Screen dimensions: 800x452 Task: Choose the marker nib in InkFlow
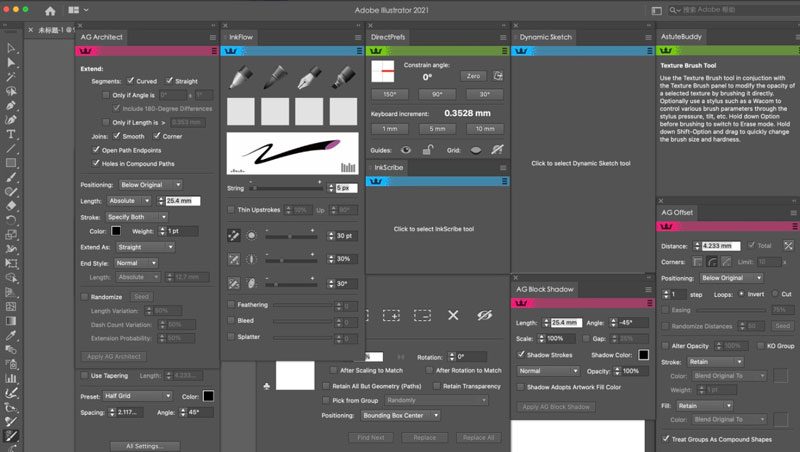point(343,78)
